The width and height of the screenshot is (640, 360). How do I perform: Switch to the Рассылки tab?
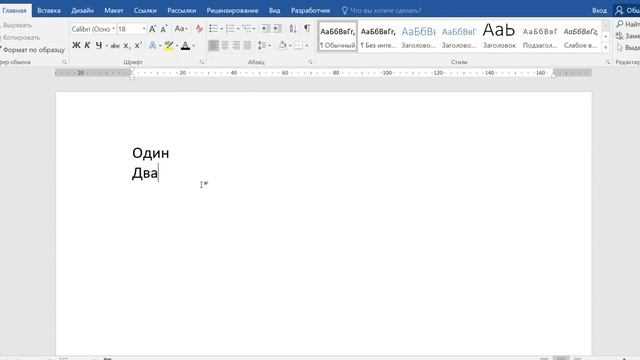click(x=182, y=11)
